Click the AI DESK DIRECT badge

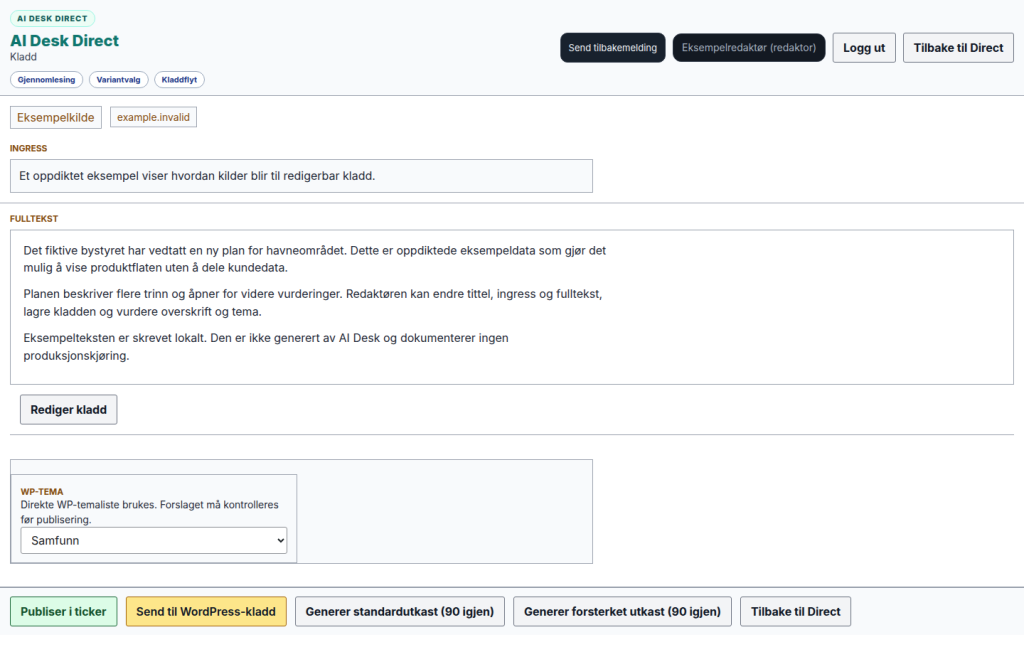pyautogui.click(x=52, y=18)
